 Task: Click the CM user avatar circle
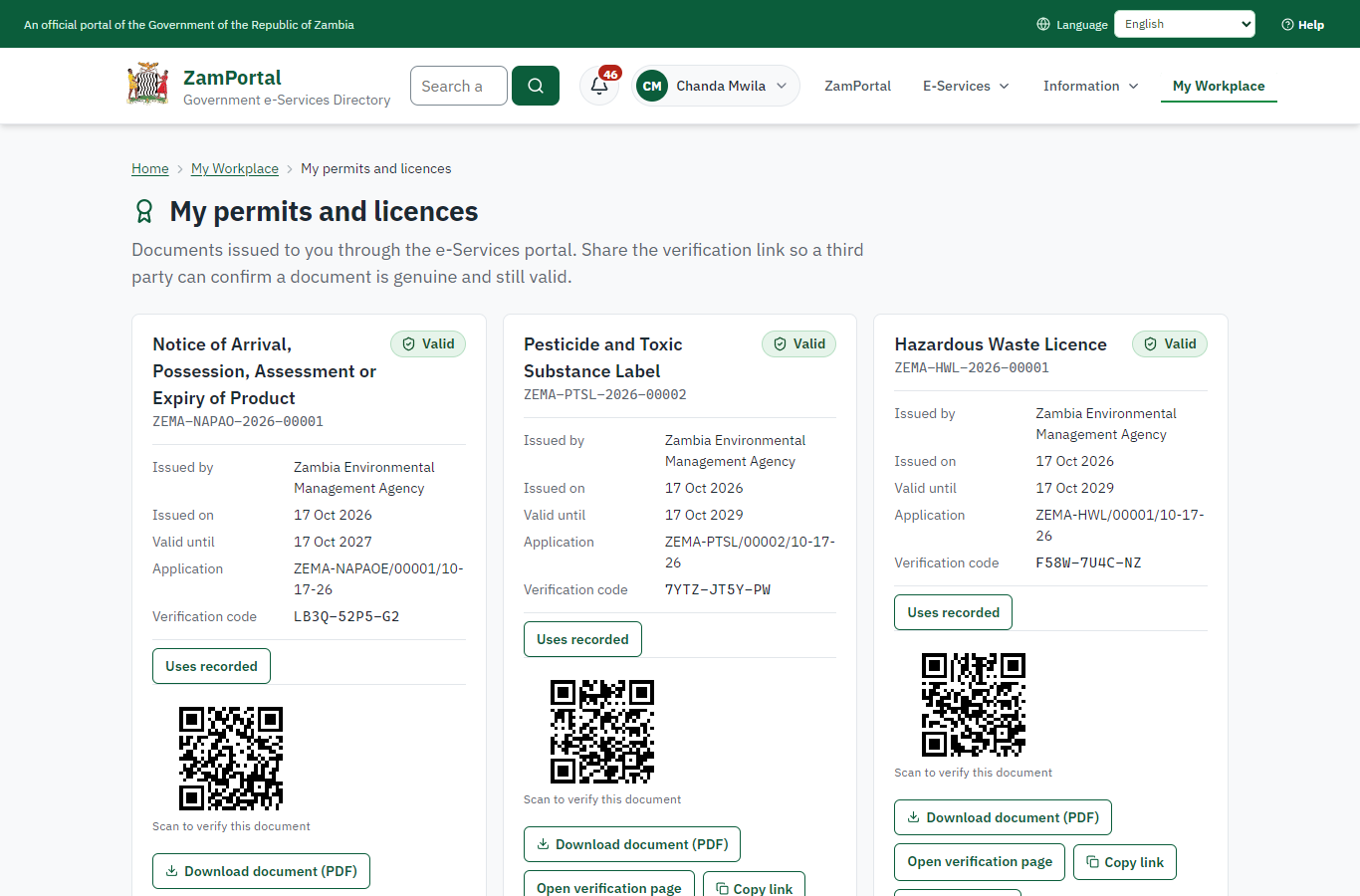(x=652, y=86)
